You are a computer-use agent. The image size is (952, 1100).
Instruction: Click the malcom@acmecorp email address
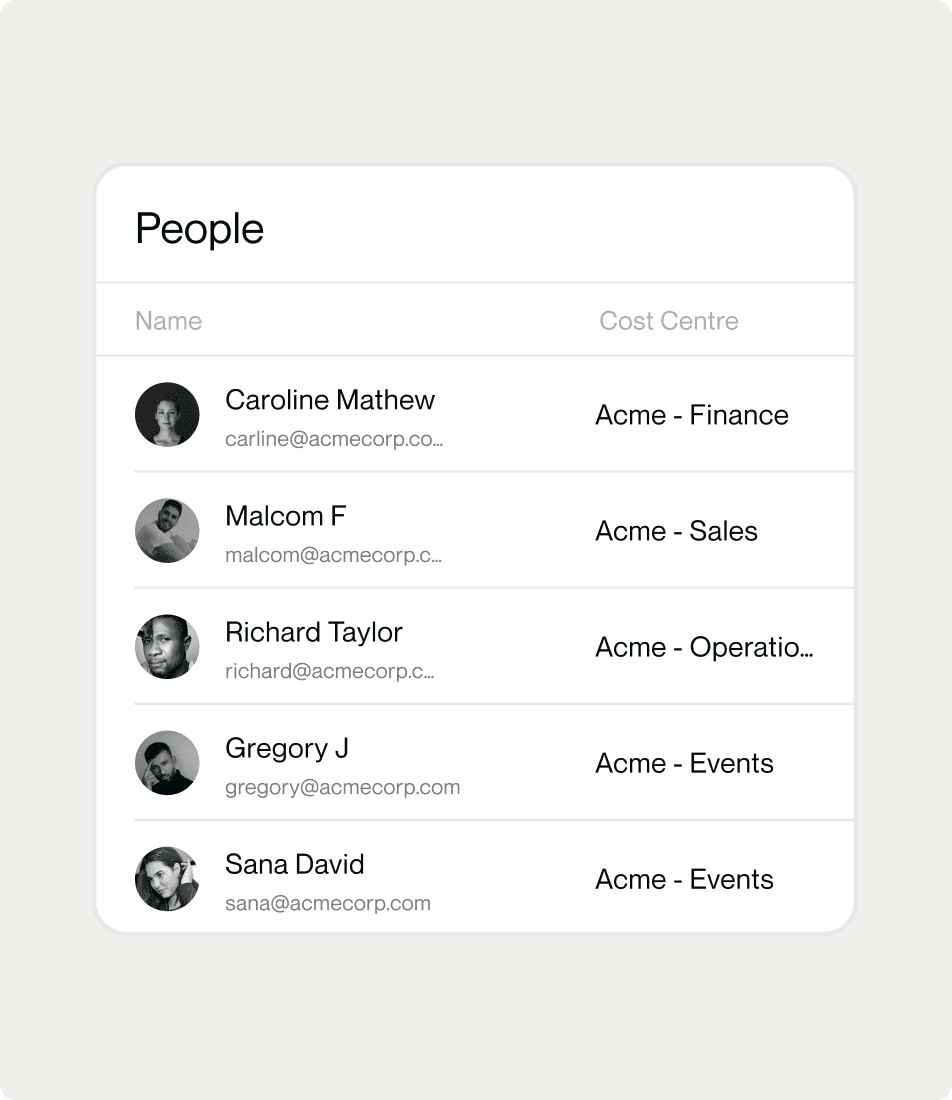pyautogui.click(x=333, y=555)
